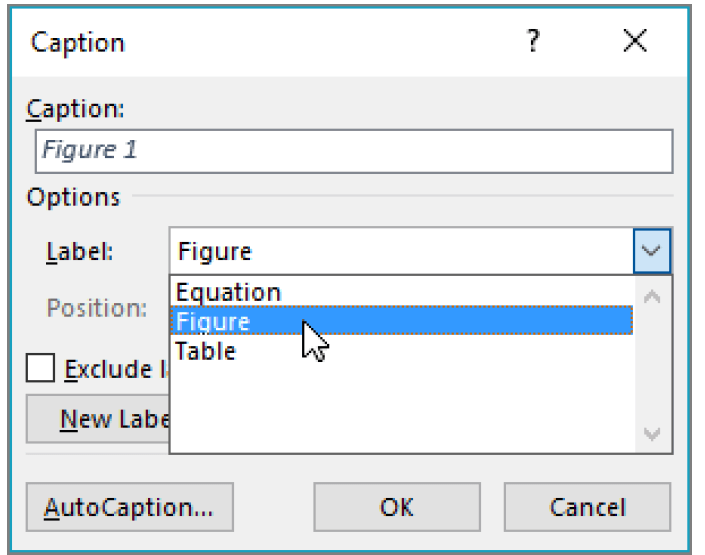Collapse the Label list via its chevron arrow

tap(651, 251)
